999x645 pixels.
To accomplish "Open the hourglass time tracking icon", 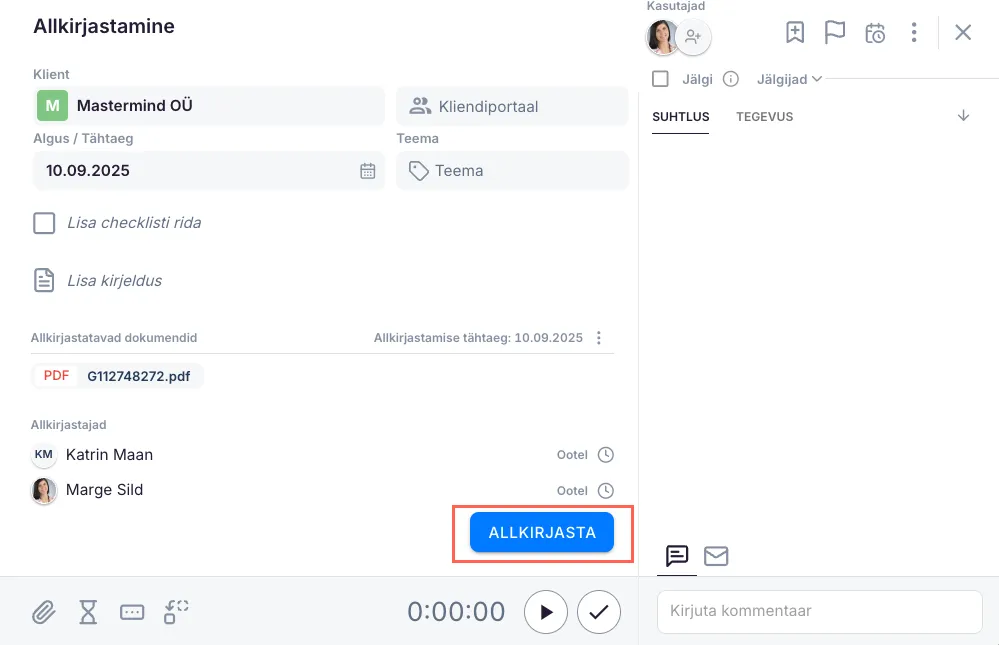I will (x=88, y=612).
